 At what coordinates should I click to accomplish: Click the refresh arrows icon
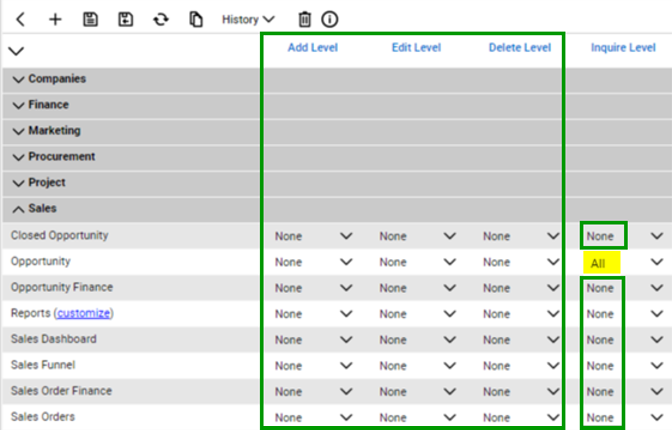[x=161, y=19]
